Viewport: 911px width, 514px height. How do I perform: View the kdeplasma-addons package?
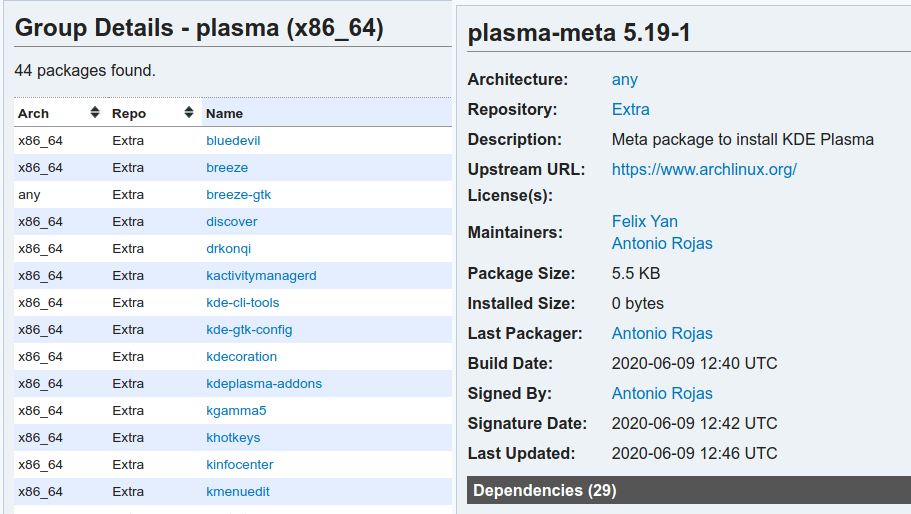(264, 384)
